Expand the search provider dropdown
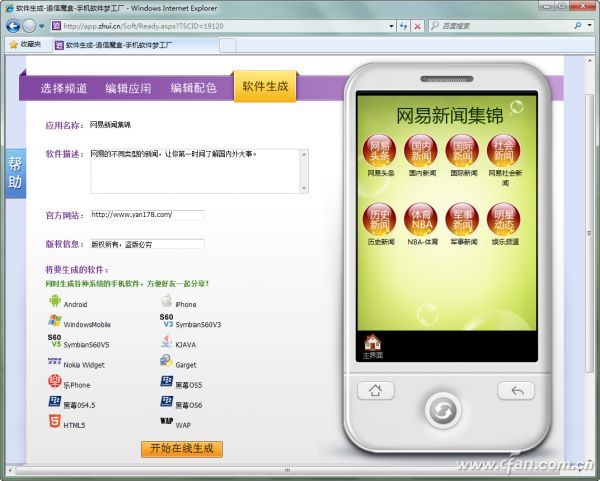The height and width of the screenshot is (481, 600). (590, 26)
